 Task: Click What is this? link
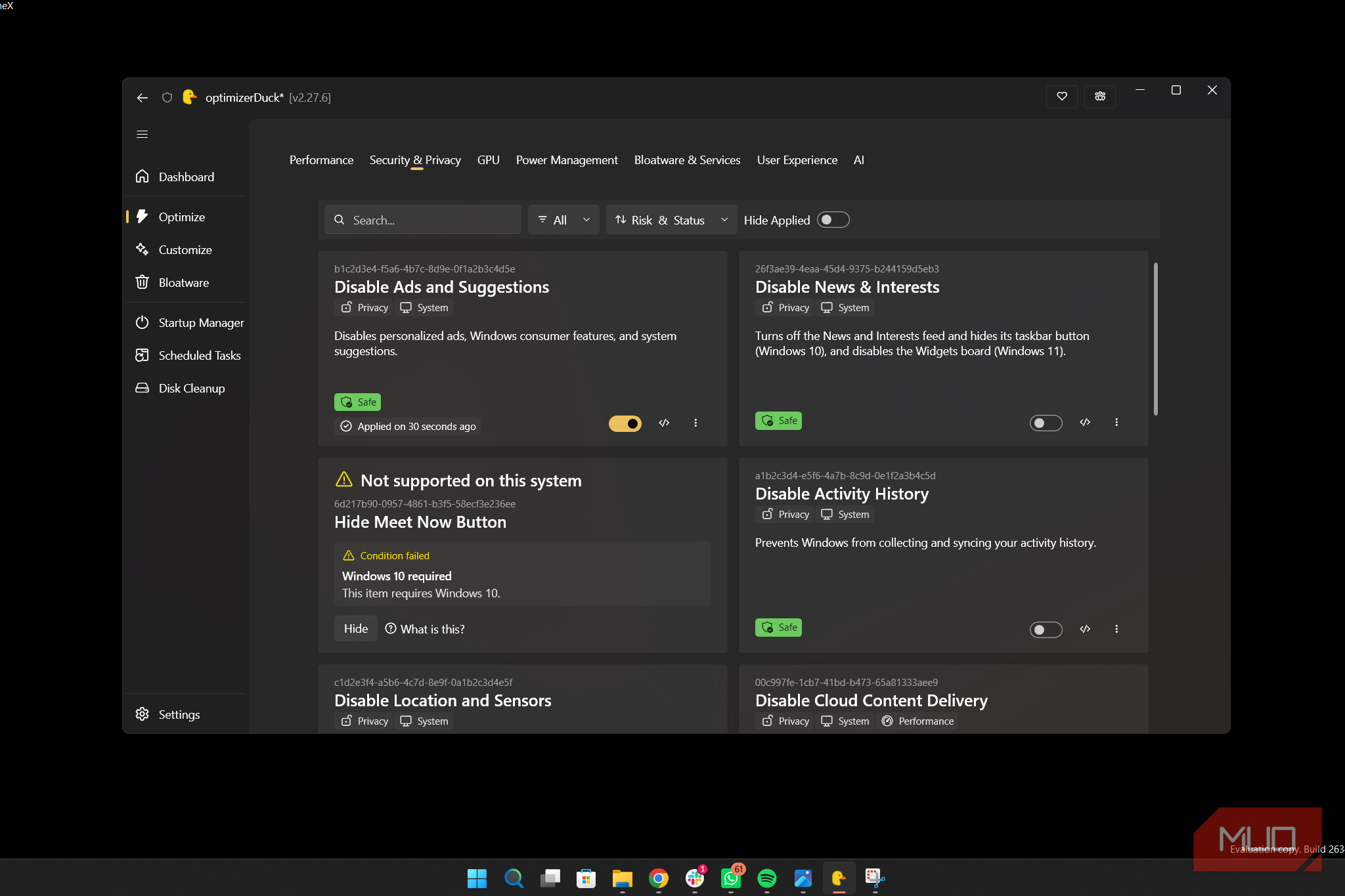click(x=425, y=629)
